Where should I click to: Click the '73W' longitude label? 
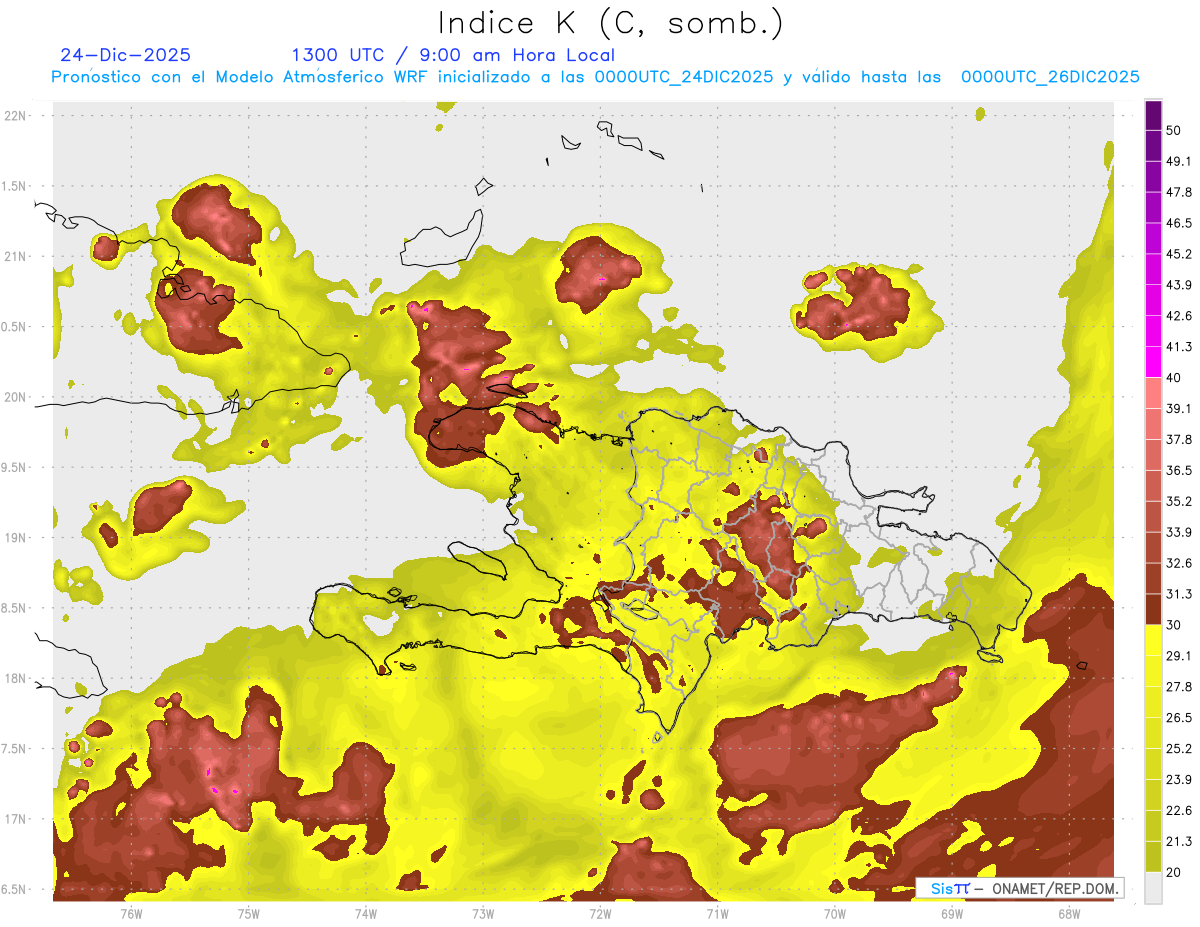tap(483, 913)
